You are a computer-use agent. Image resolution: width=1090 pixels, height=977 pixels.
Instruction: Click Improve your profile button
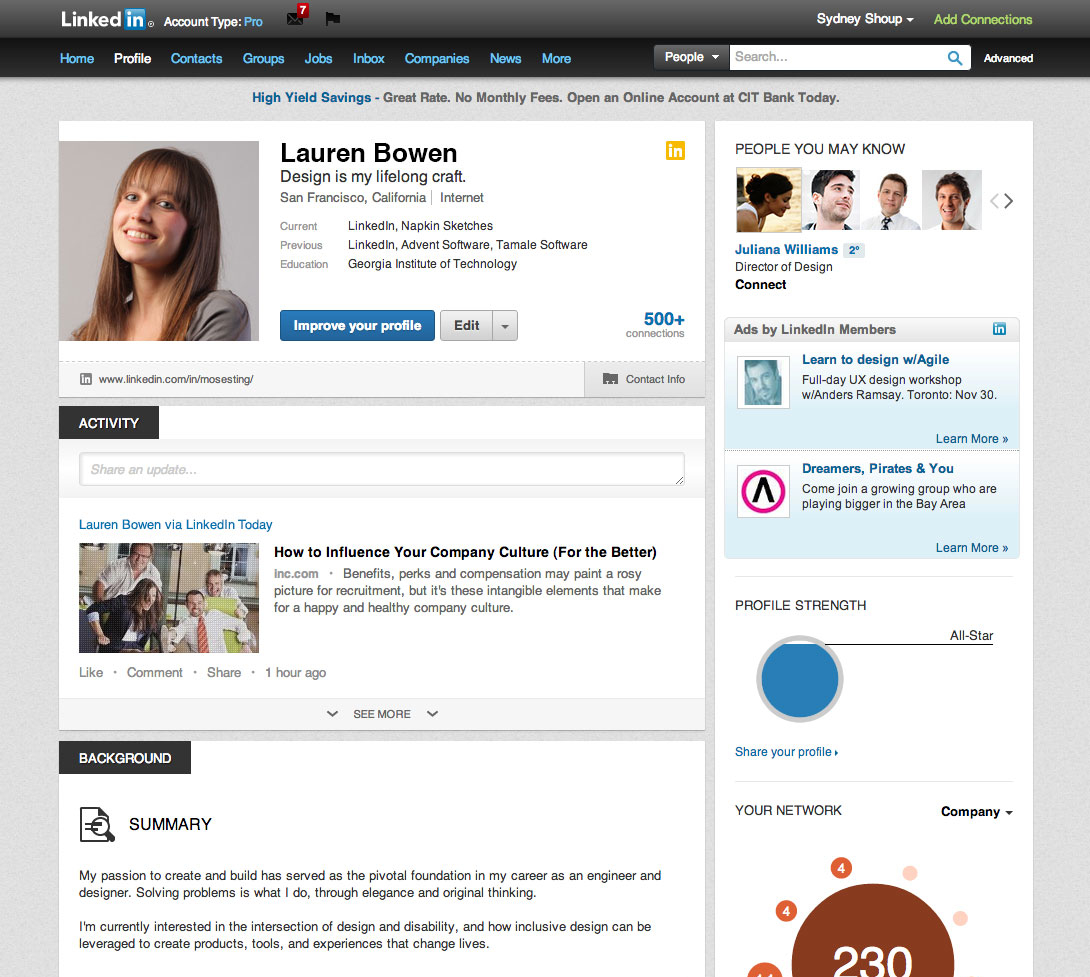357,325
